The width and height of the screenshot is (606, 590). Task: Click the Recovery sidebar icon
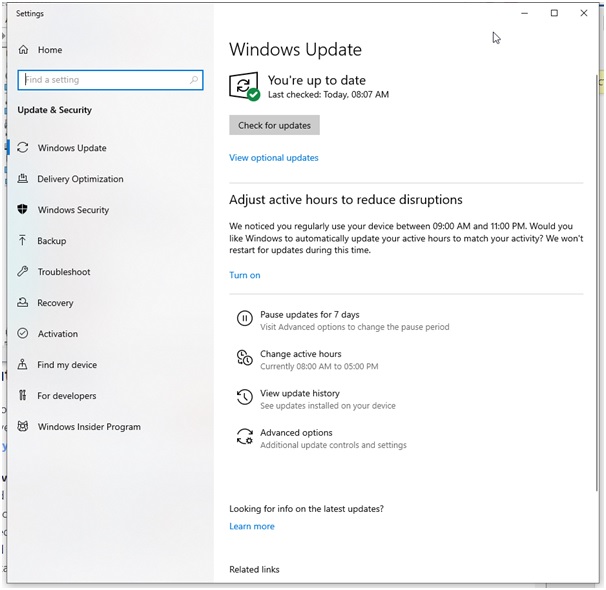coord(23,303)
